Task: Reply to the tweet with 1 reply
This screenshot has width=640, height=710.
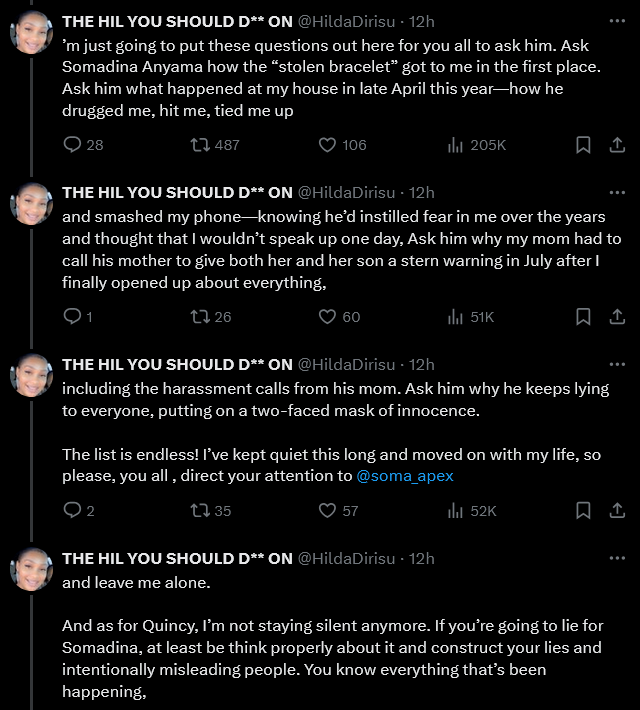Action: 72,317
